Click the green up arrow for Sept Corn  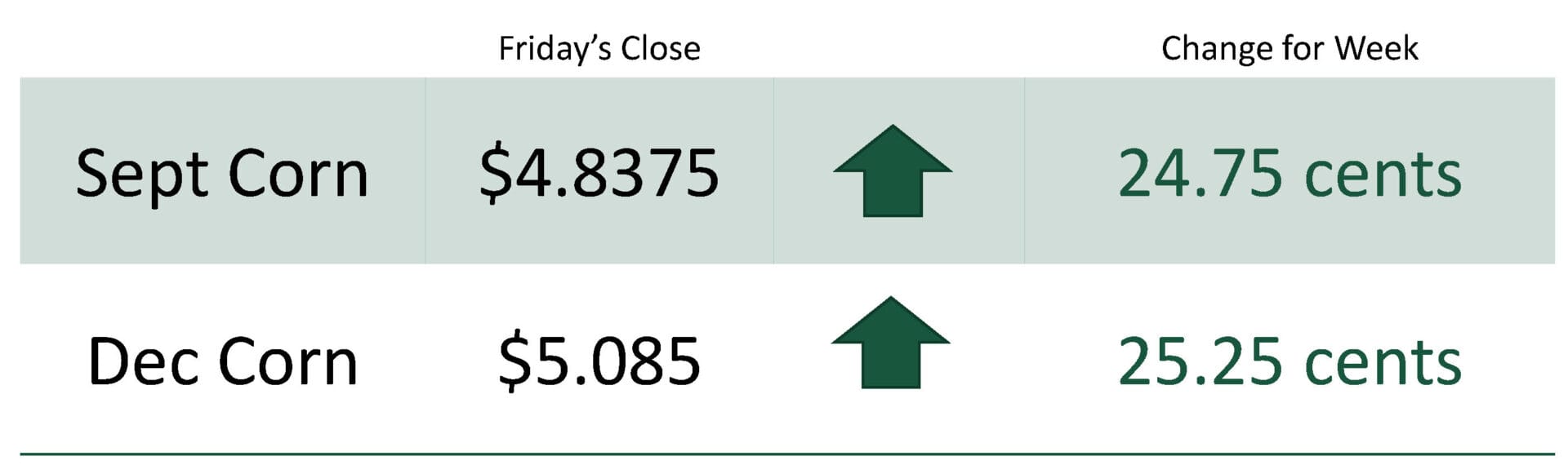(x=893, y=171)
